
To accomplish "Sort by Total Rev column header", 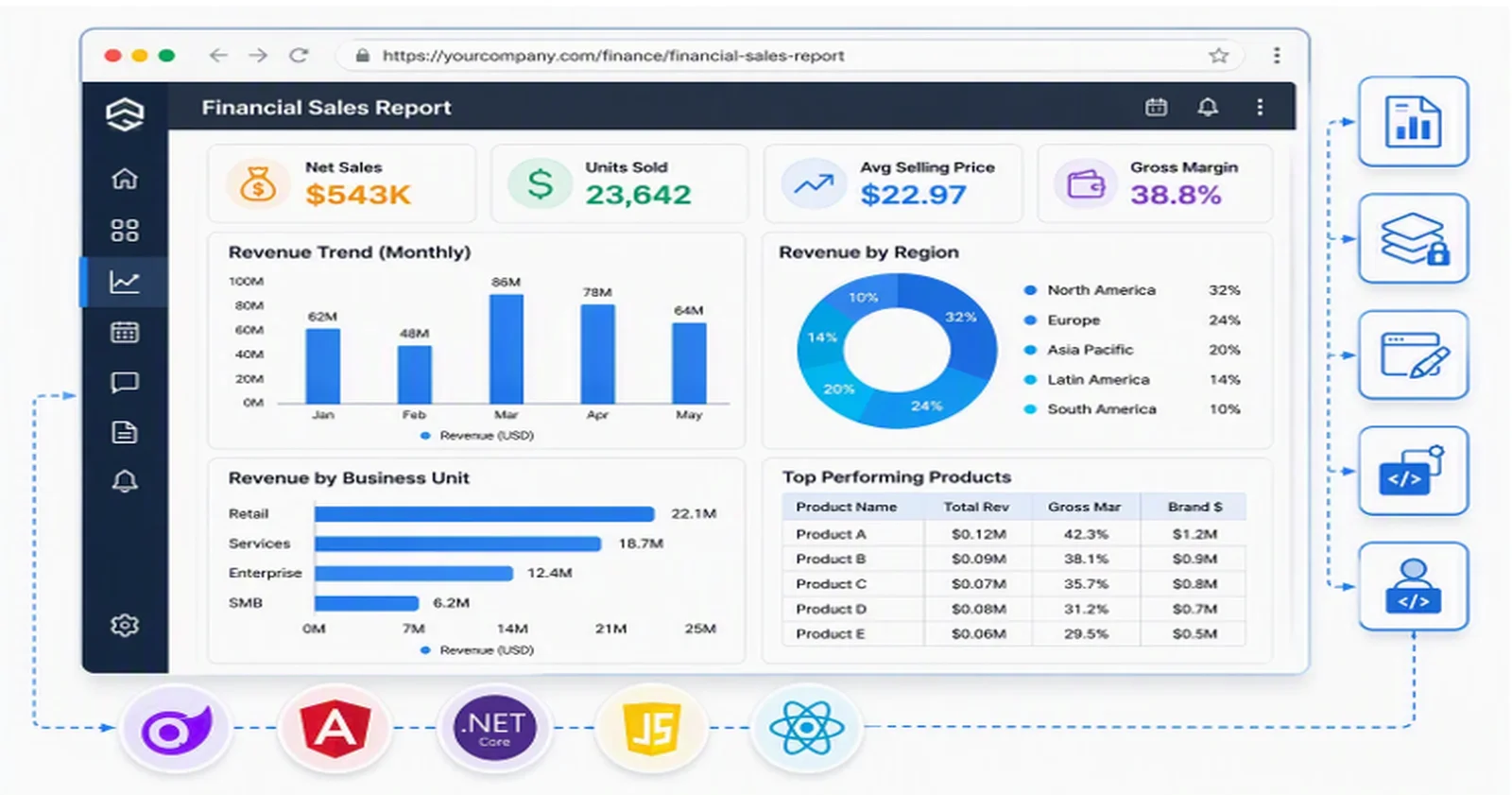I will 976,507.
